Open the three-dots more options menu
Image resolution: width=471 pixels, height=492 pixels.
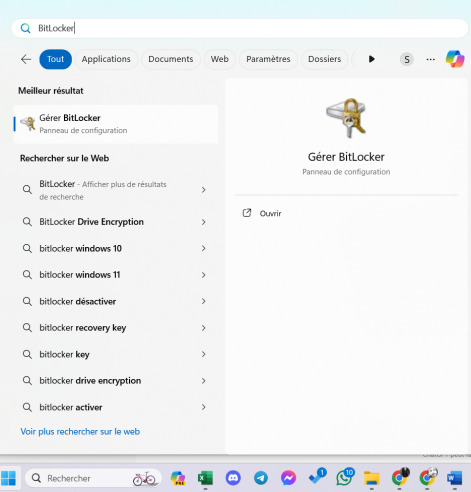(430, 59)
